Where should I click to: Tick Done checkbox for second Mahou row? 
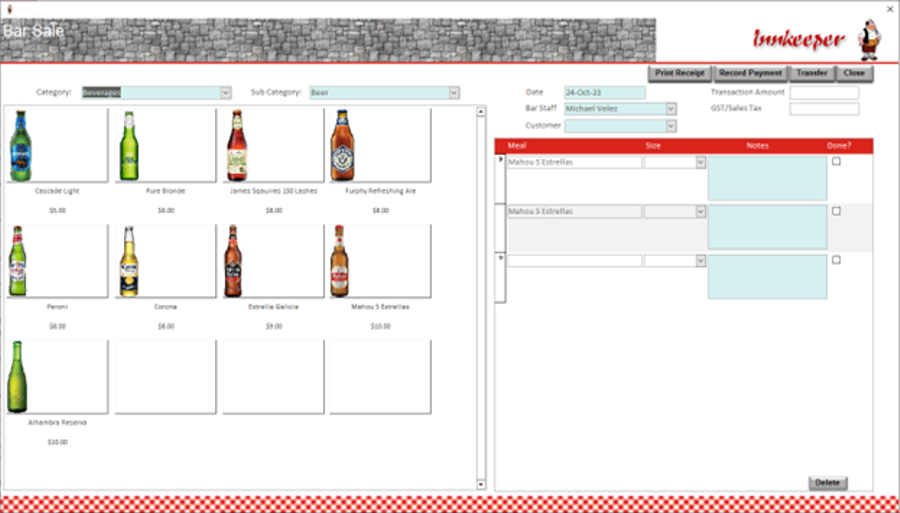[836, 211]
